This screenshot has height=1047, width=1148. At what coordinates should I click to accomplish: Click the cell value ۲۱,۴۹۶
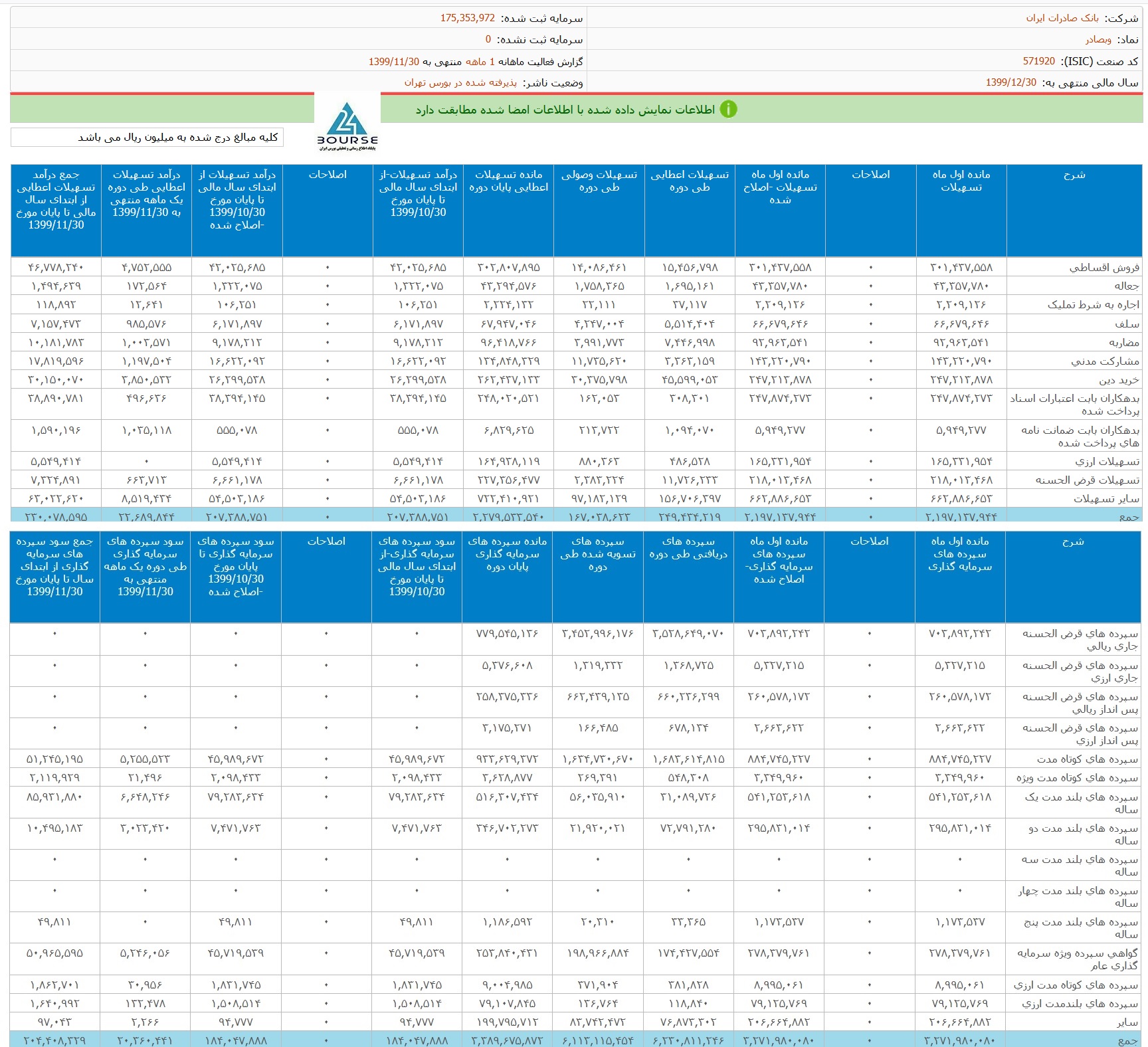[x=145, y=778]
